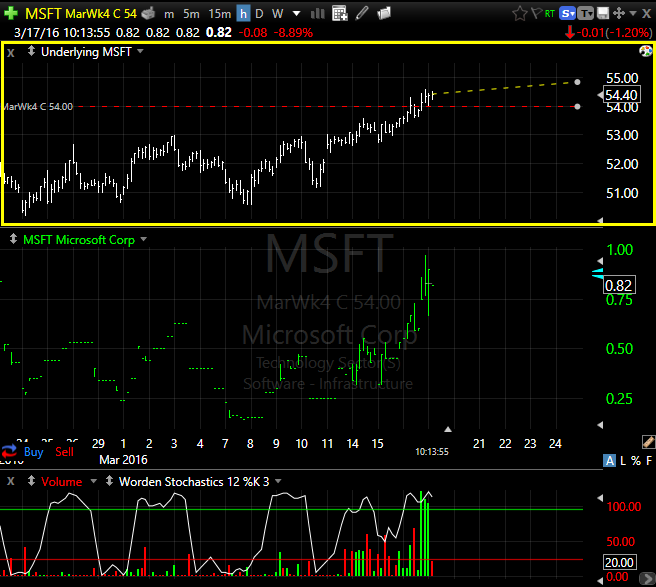Click the white triangle marker on time axis
The height and width of the screenshot is (587, 656).
click(448, 429)
